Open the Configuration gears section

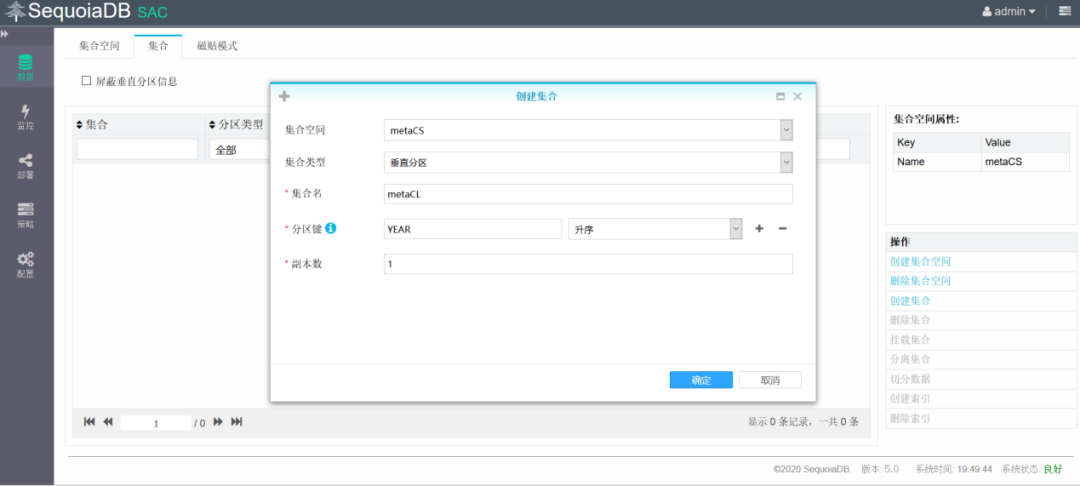point(25,265)
